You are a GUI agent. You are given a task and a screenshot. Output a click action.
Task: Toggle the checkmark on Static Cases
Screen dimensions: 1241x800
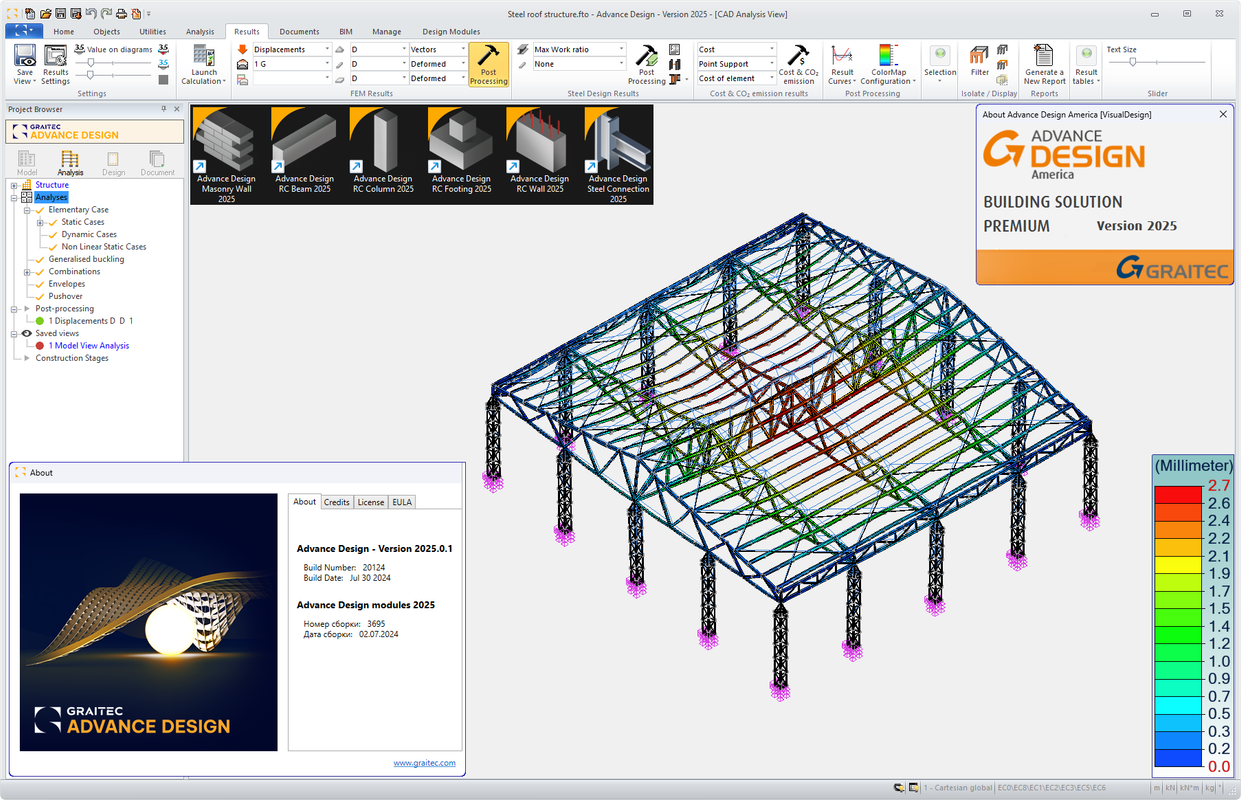coord(53,222)
